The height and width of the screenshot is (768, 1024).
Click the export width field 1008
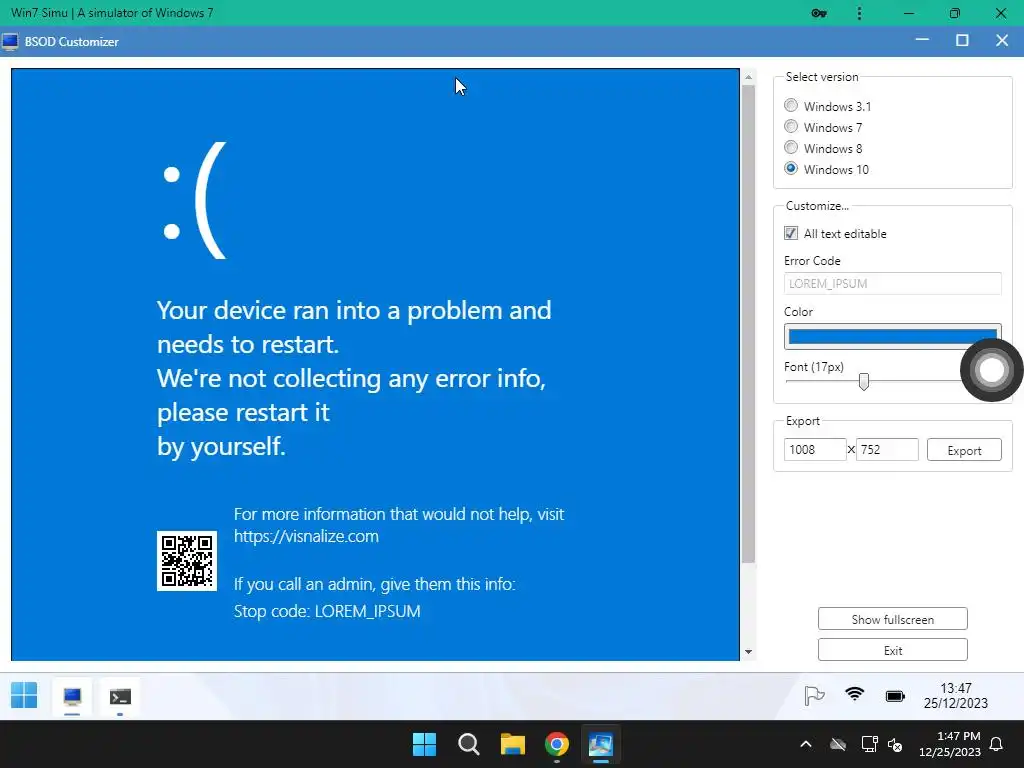[814, 449]
